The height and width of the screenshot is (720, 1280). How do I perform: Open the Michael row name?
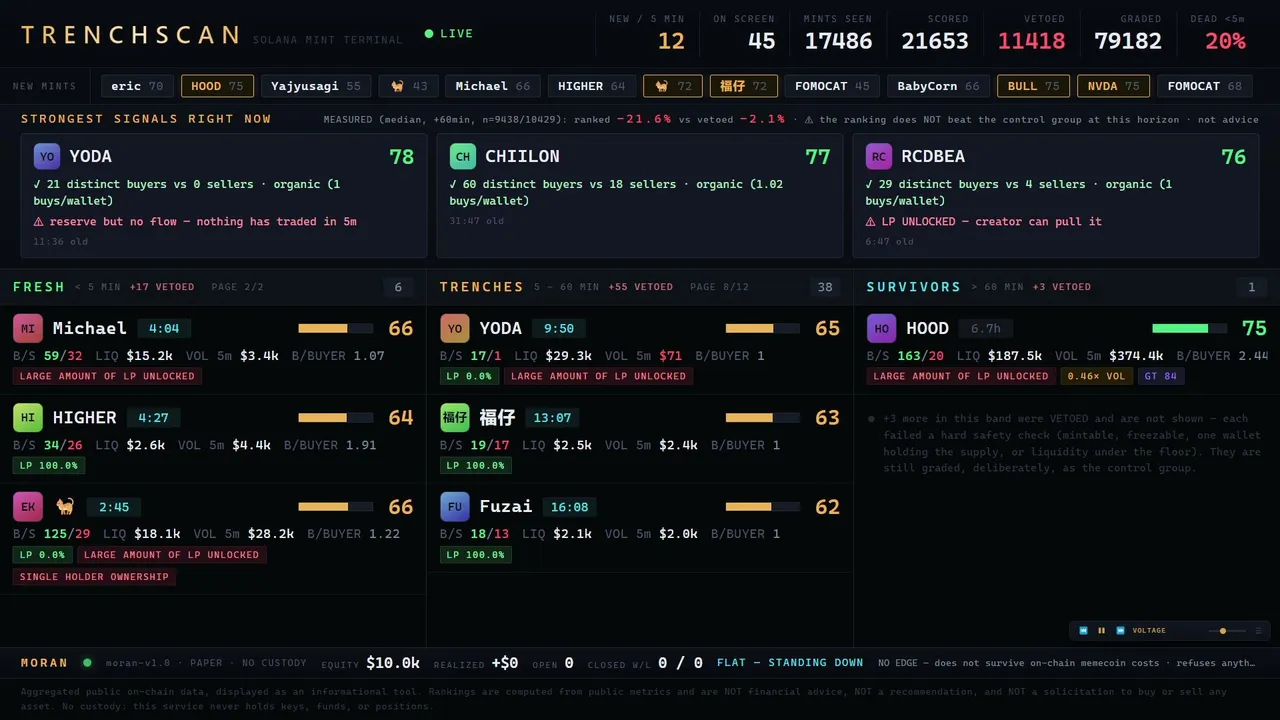[x=90, y=328]
